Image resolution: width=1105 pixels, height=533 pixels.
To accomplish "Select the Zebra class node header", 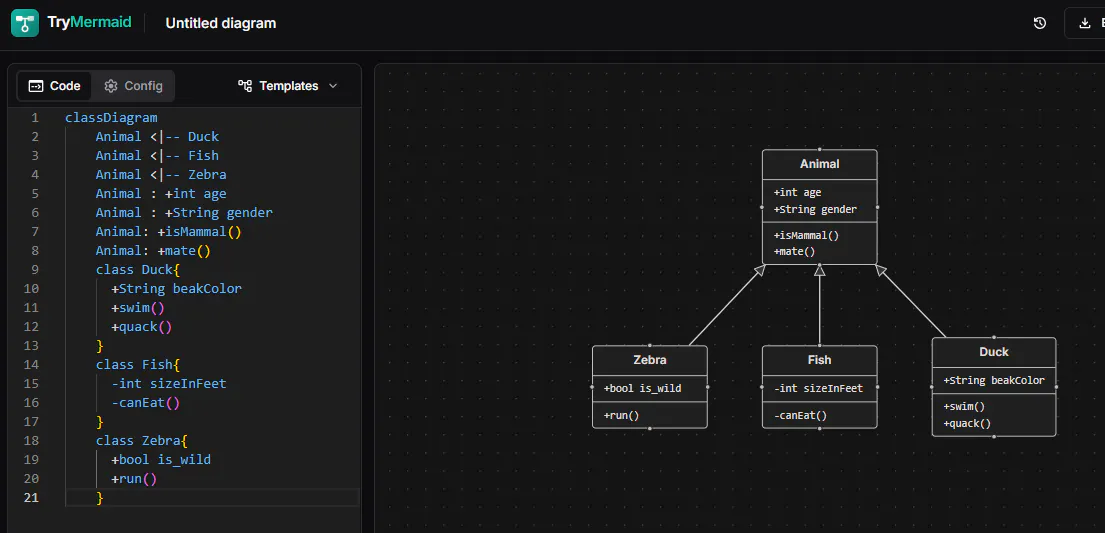I will click(650, 360).
